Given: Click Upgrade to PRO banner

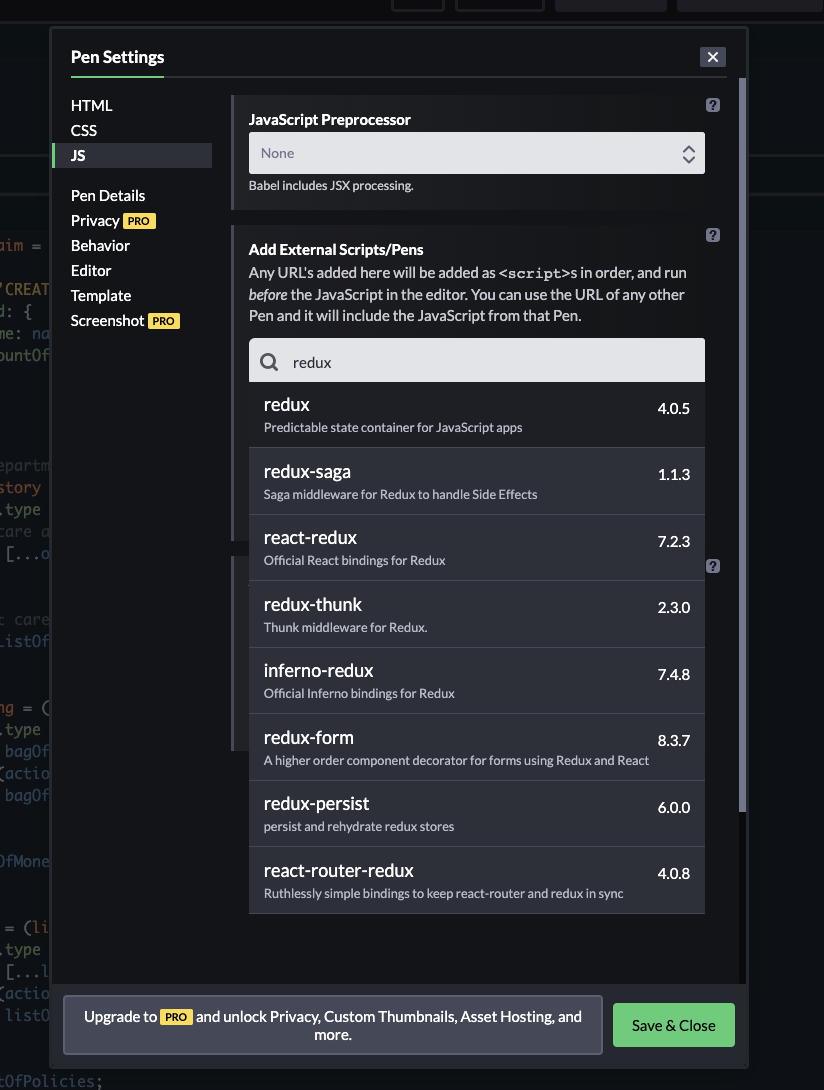Looking at the screenshot, I should click(332, 1025).
